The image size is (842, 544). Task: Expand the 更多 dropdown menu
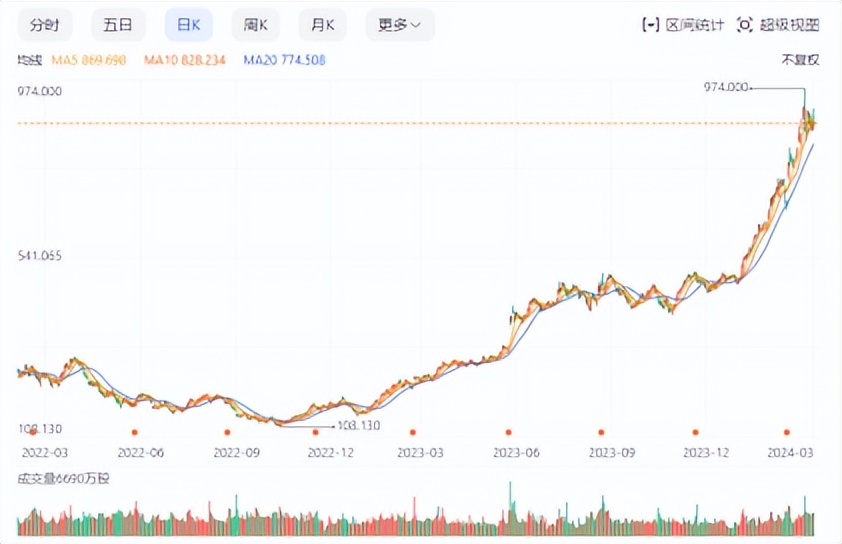coord(393,25)
